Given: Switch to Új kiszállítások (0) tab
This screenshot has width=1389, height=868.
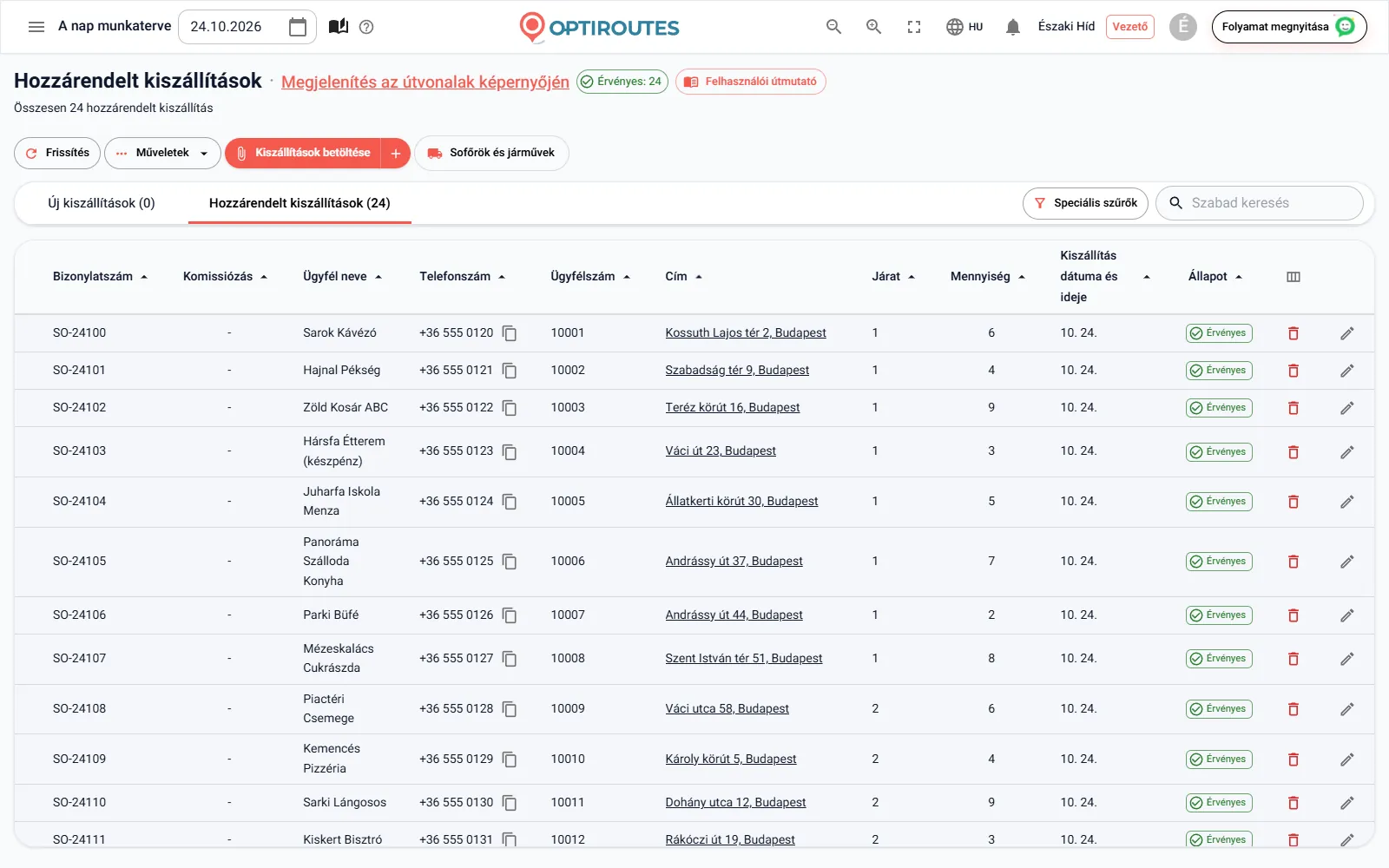Looking at the screenshot, I should (102, 203).
